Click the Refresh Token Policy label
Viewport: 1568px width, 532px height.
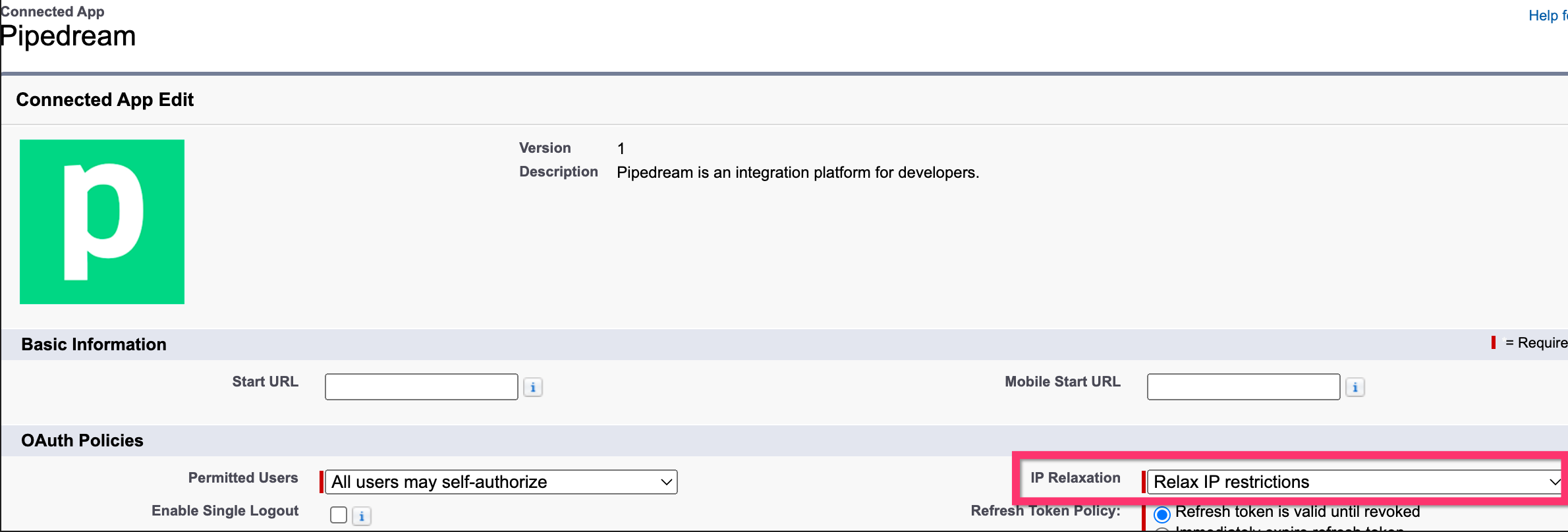(x=1046, y=511)
